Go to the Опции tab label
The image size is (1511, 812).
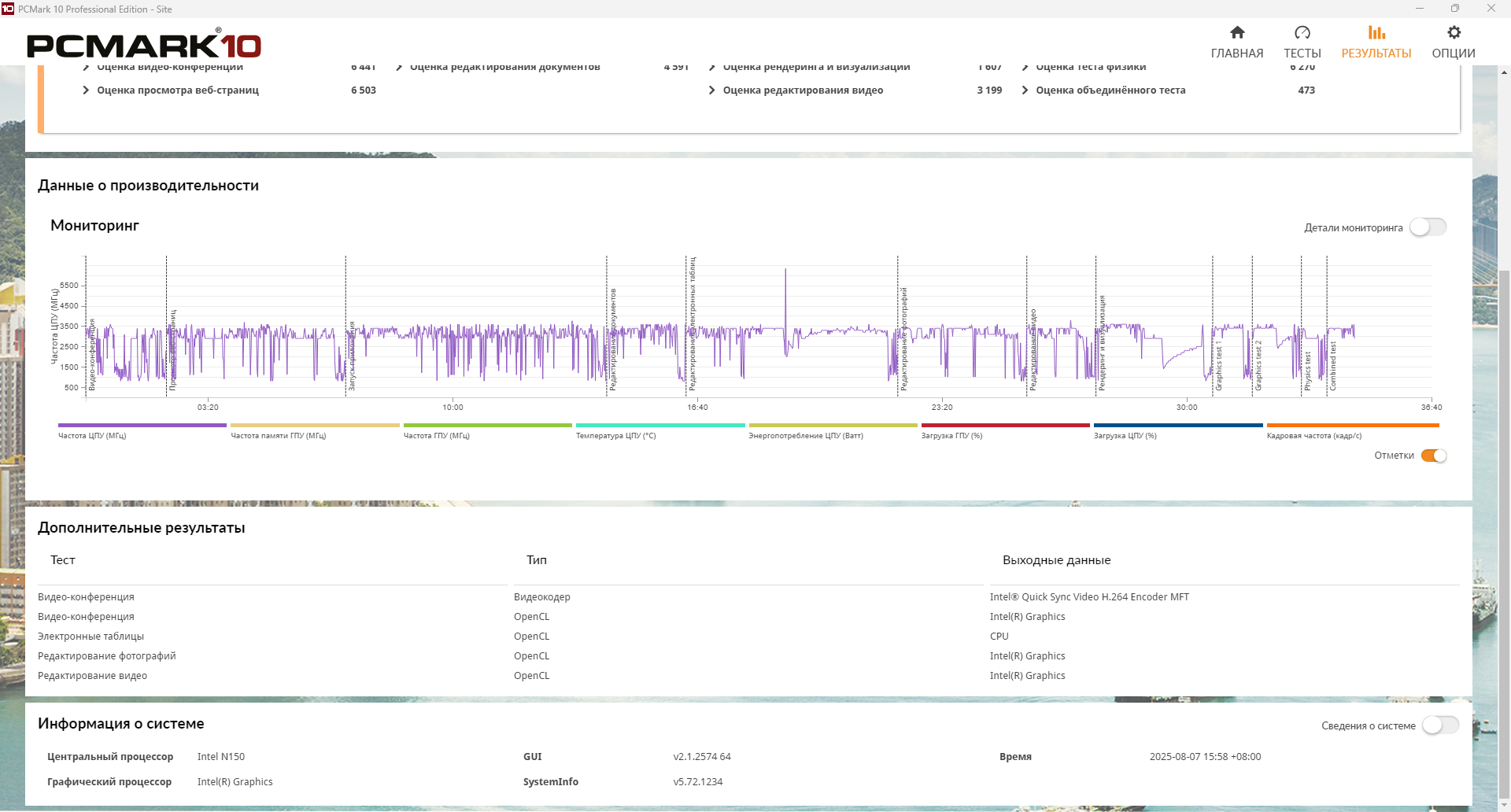click(x=1453, y=54)
